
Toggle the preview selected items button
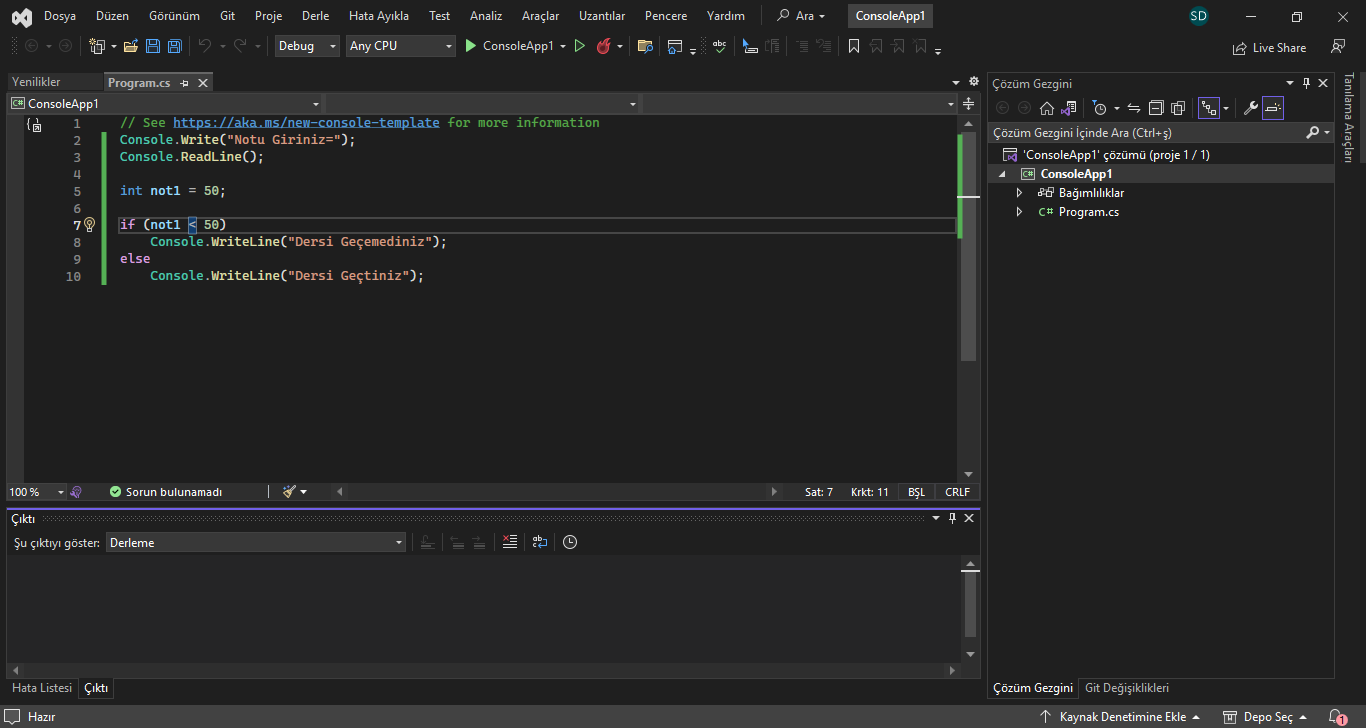pyautogui.click(x=1273, y=108)
